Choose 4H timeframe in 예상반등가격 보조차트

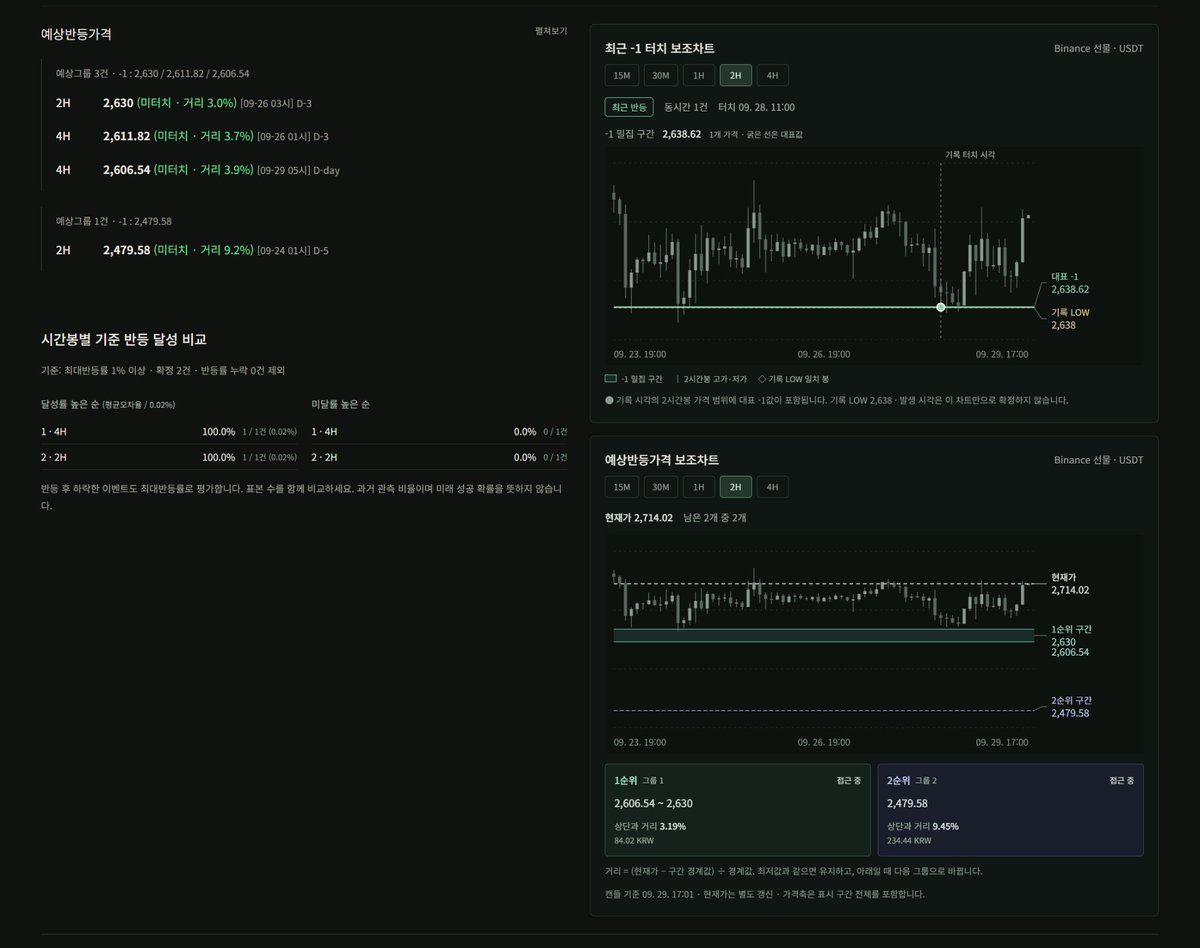pyautogui.click(x=773, y=487)
